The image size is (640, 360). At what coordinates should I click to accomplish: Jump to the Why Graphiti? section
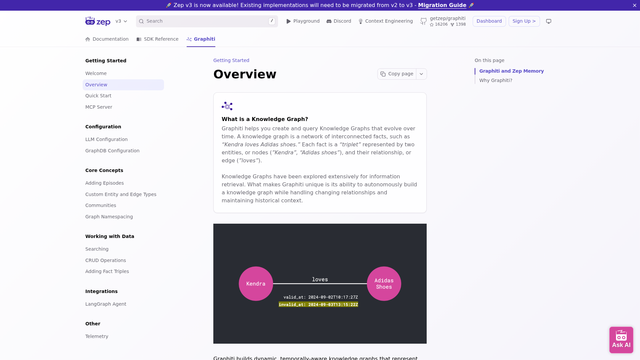click(496, 80)
